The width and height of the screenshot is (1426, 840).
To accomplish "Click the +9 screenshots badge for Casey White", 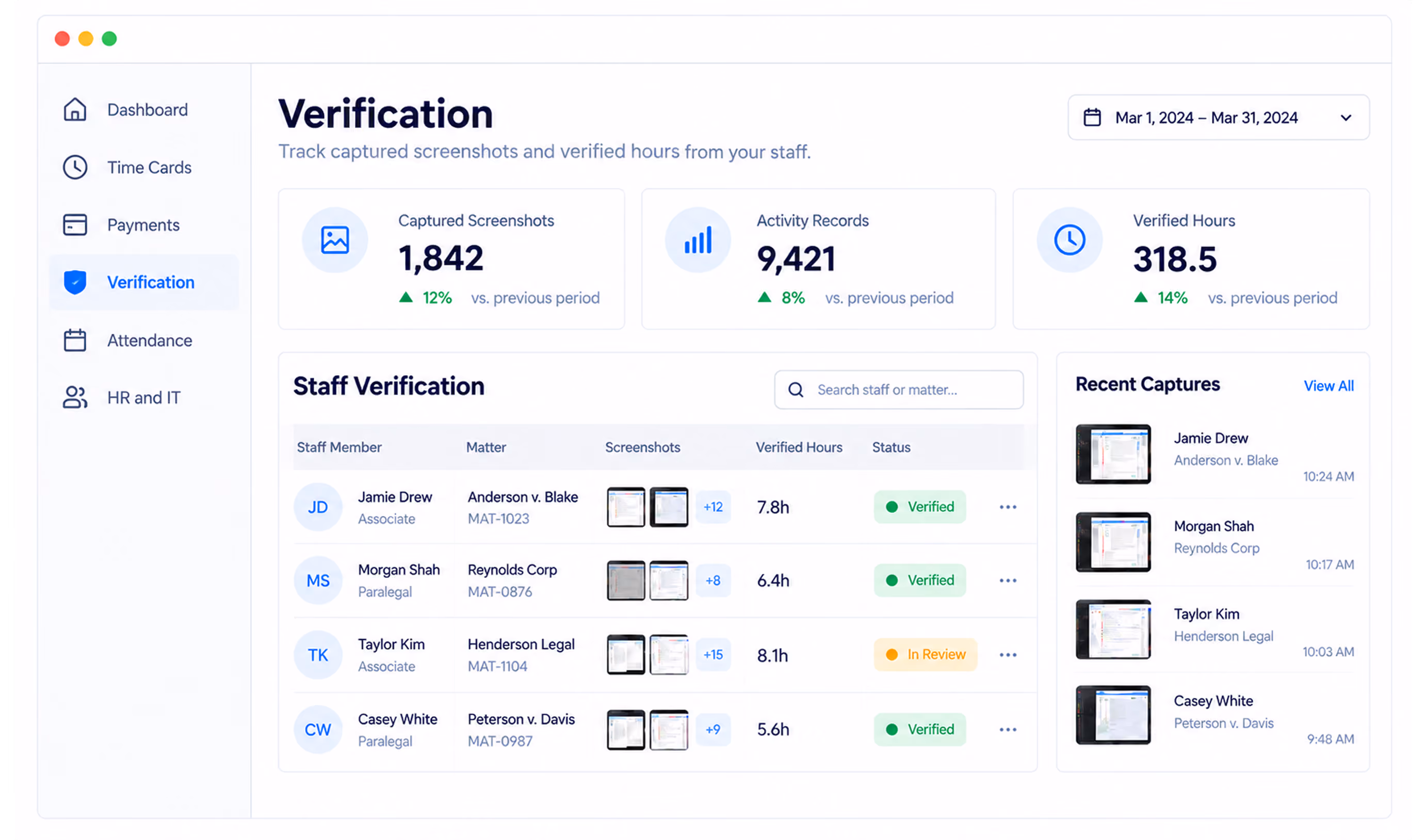I will click(713, 729).
